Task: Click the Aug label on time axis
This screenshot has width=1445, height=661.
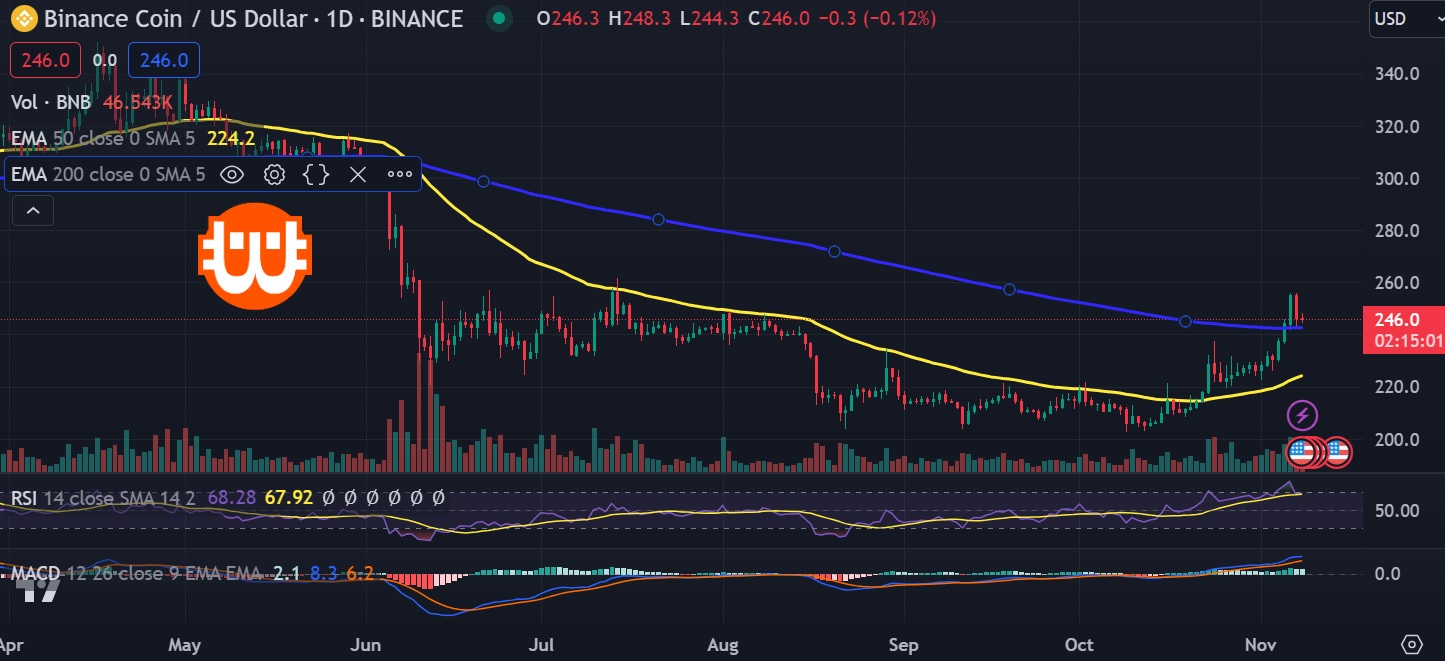Action: coord(724,645)
